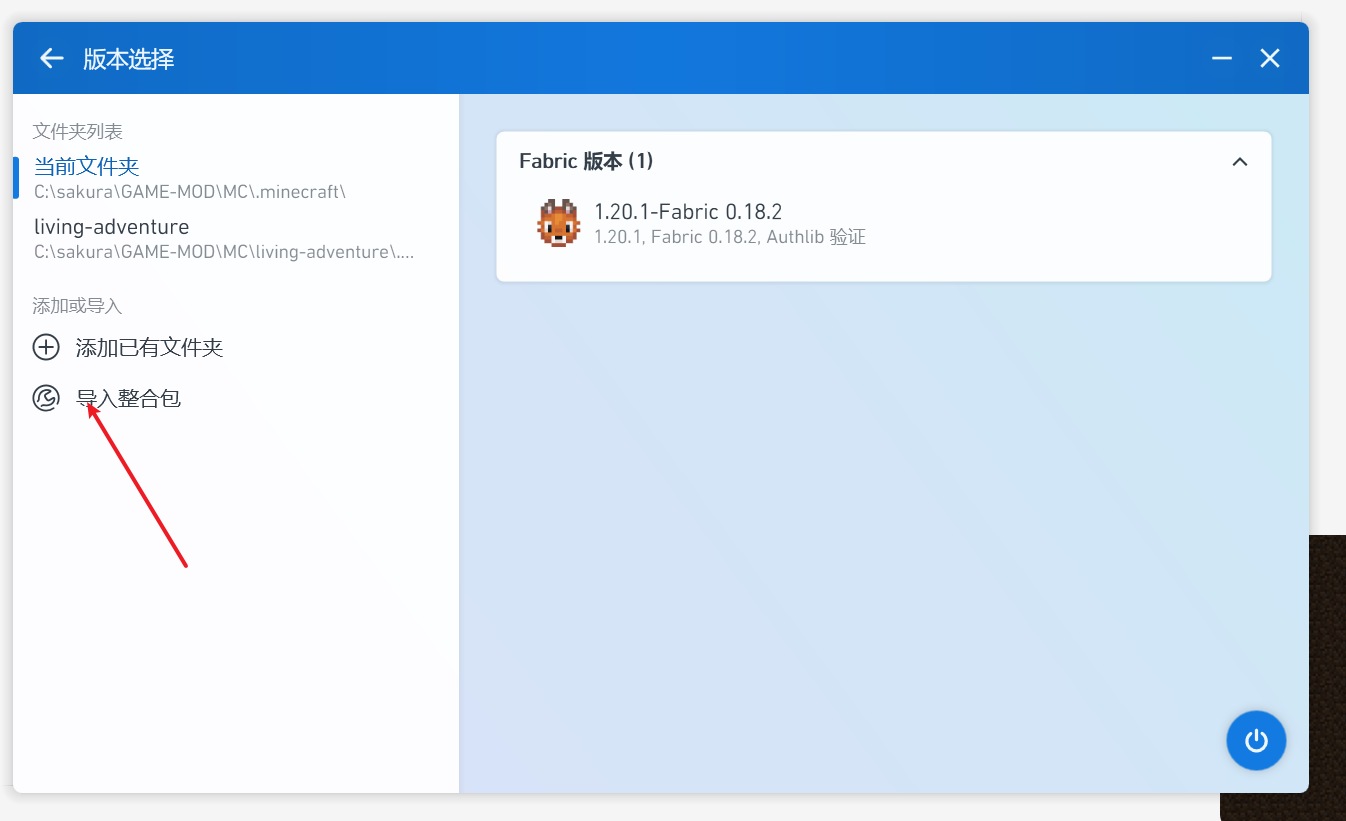
Task: Click the plus icon for adding existing folder
Action: [x=46, y=348]
